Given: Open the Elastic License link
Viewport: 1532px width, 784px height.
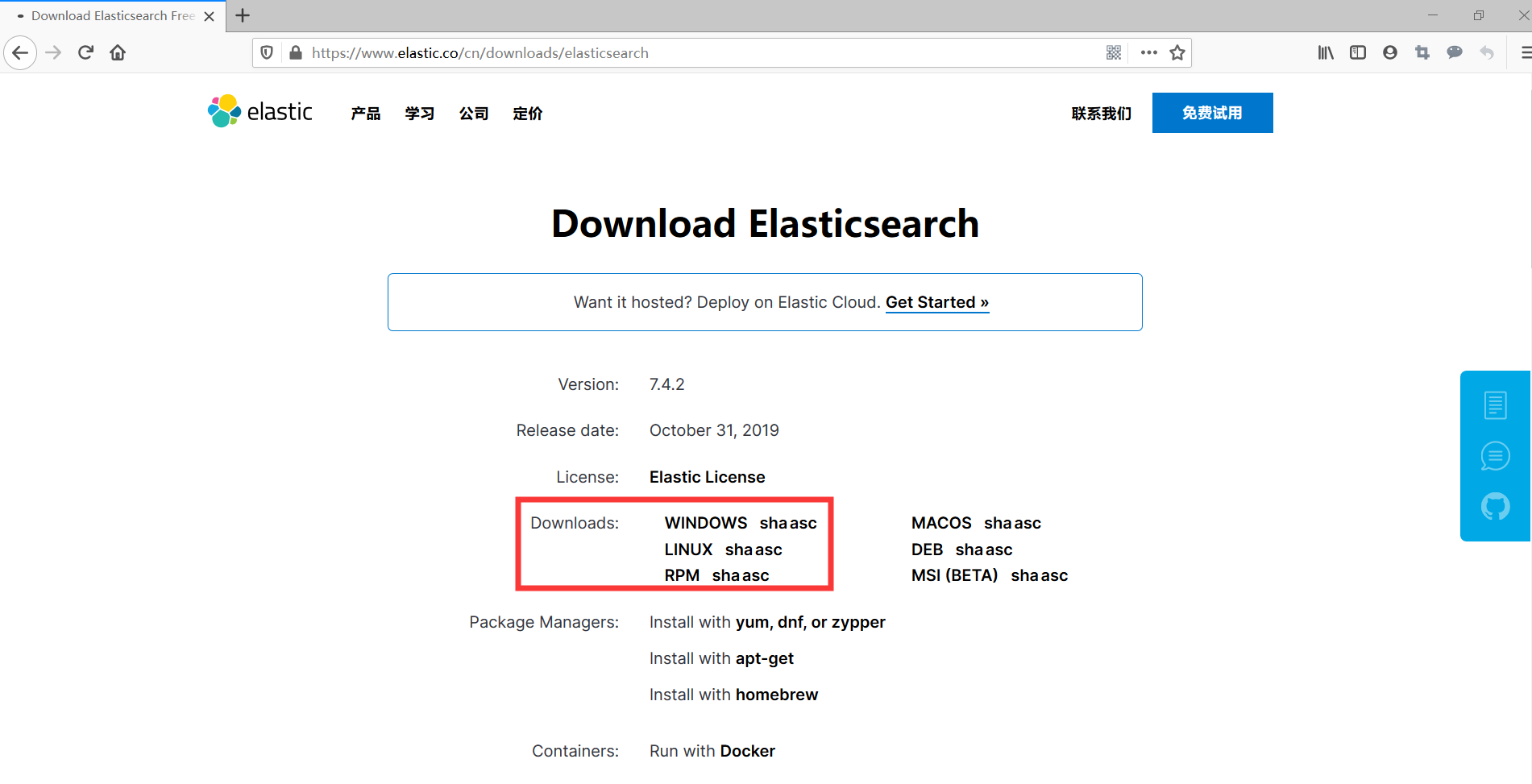Looking at the screenshot, I should click(x=708, y=477).
